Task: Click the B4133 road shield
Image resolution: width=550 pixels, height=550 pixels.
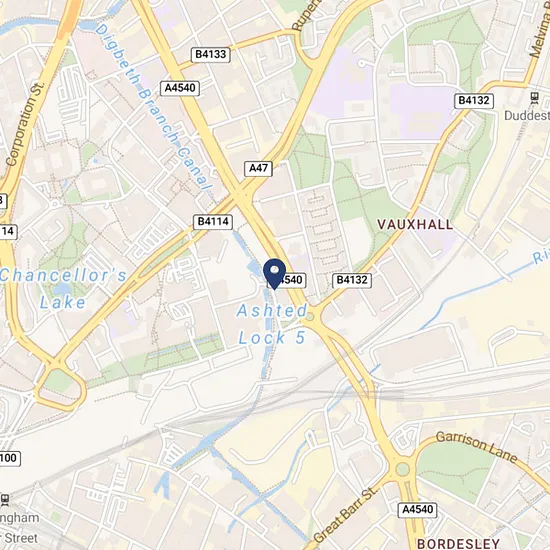Action: click(x=210, y=55)
